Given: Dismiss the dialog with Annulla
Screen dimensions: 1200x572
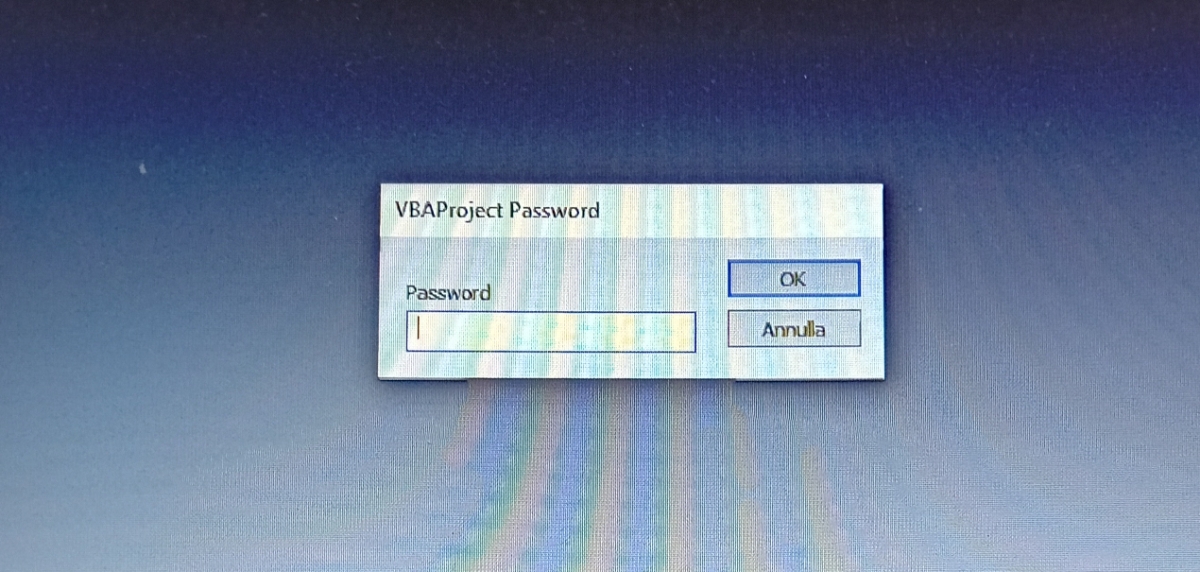Looking at the screenshot, I should [793, 329].
